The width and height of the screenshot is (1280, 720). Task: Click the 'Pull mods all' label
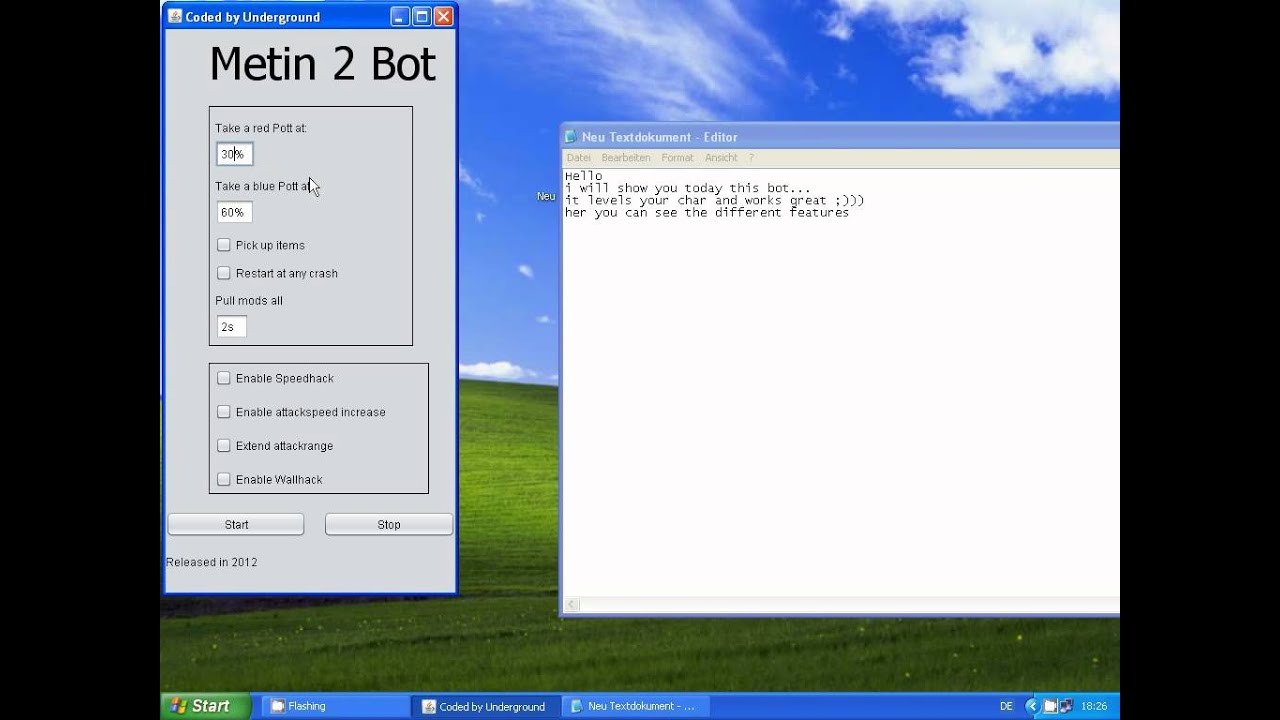(x=249, y=300)
